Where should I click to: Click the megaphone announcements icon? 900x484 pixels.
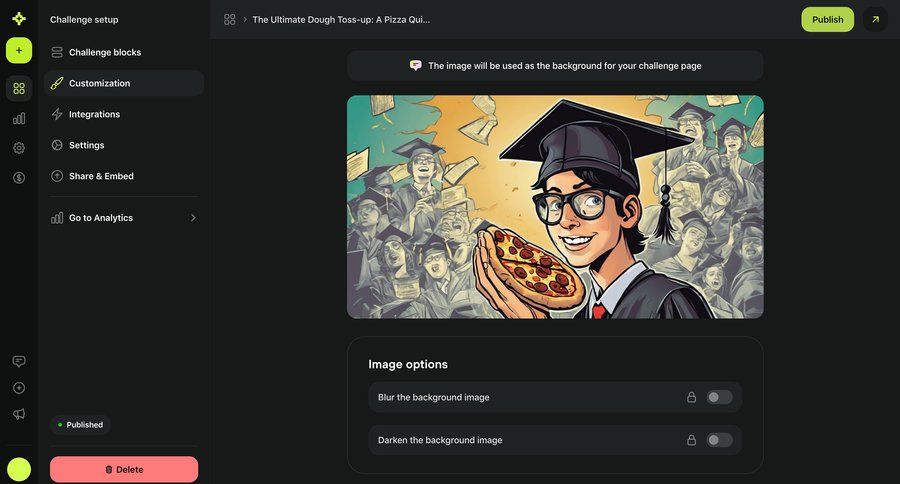19,414
